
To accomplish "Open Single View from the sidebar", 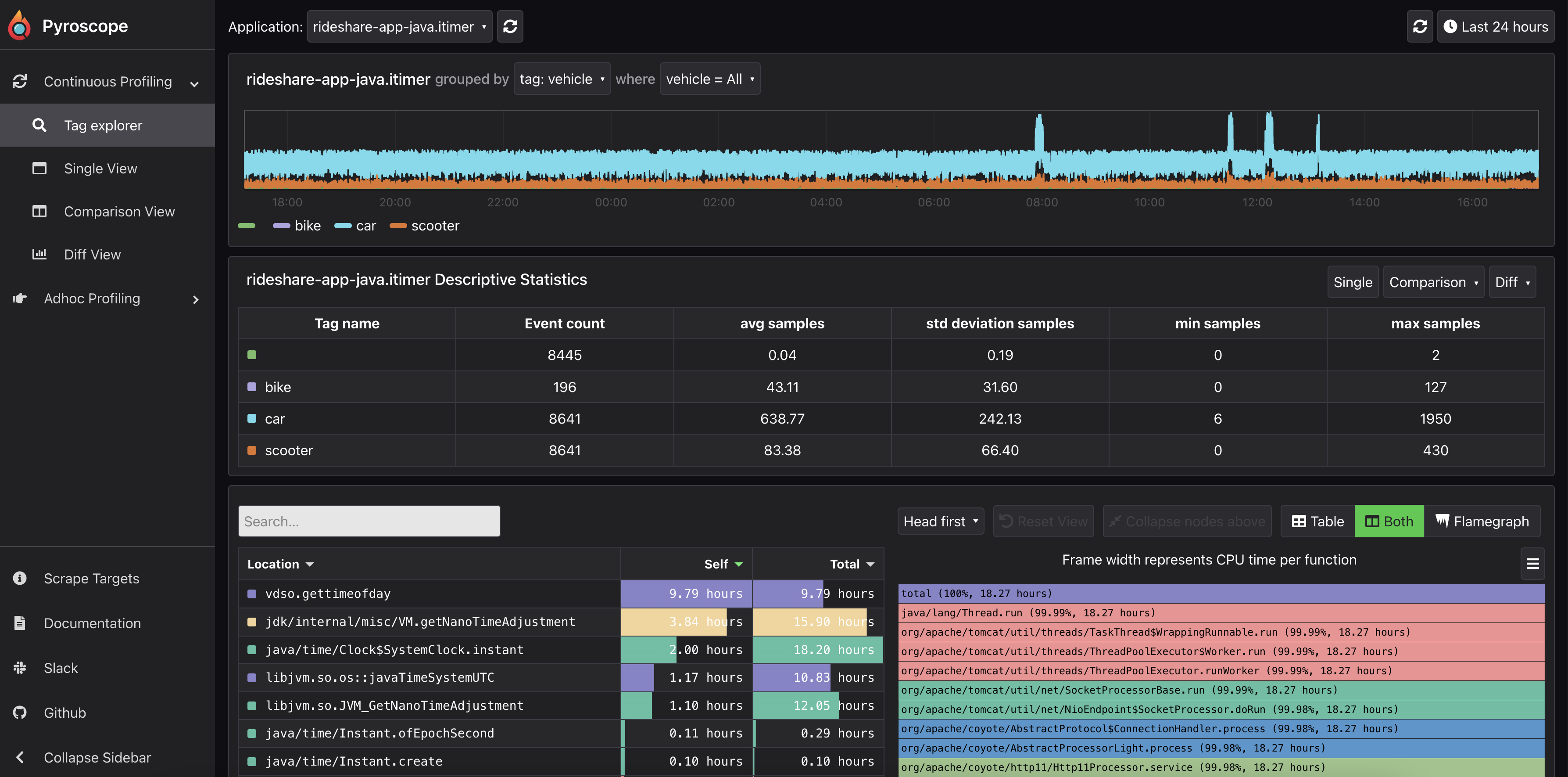I will click(x=100, y=168).
